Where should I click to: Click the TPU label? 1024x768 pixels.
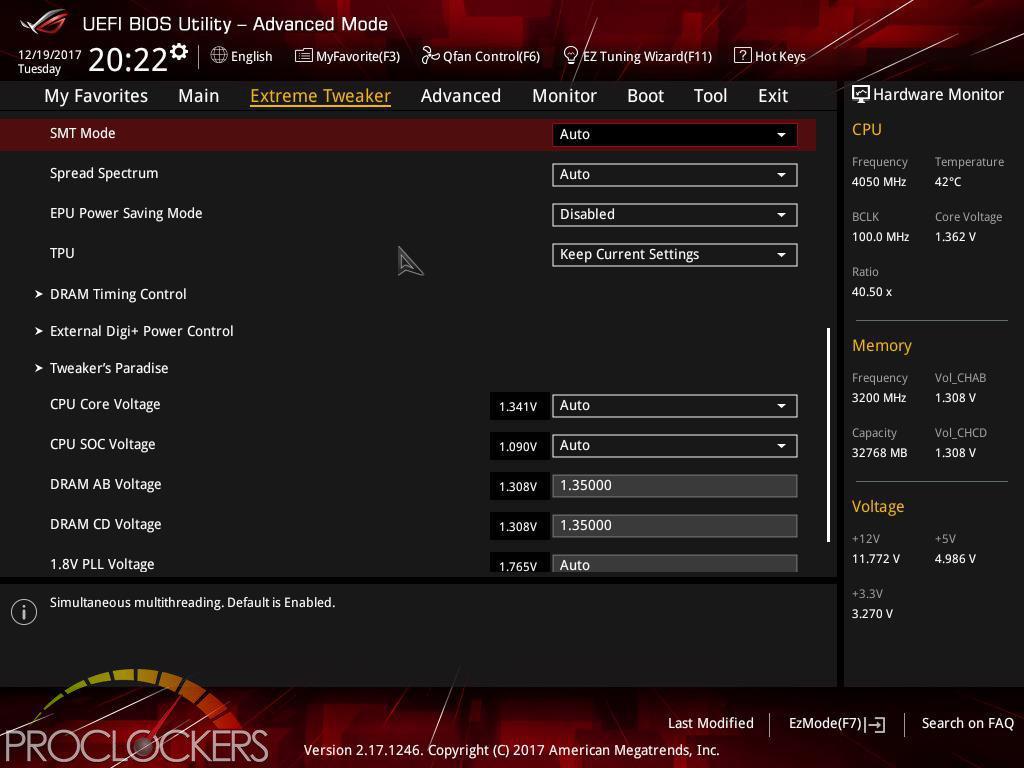point(62,253)
